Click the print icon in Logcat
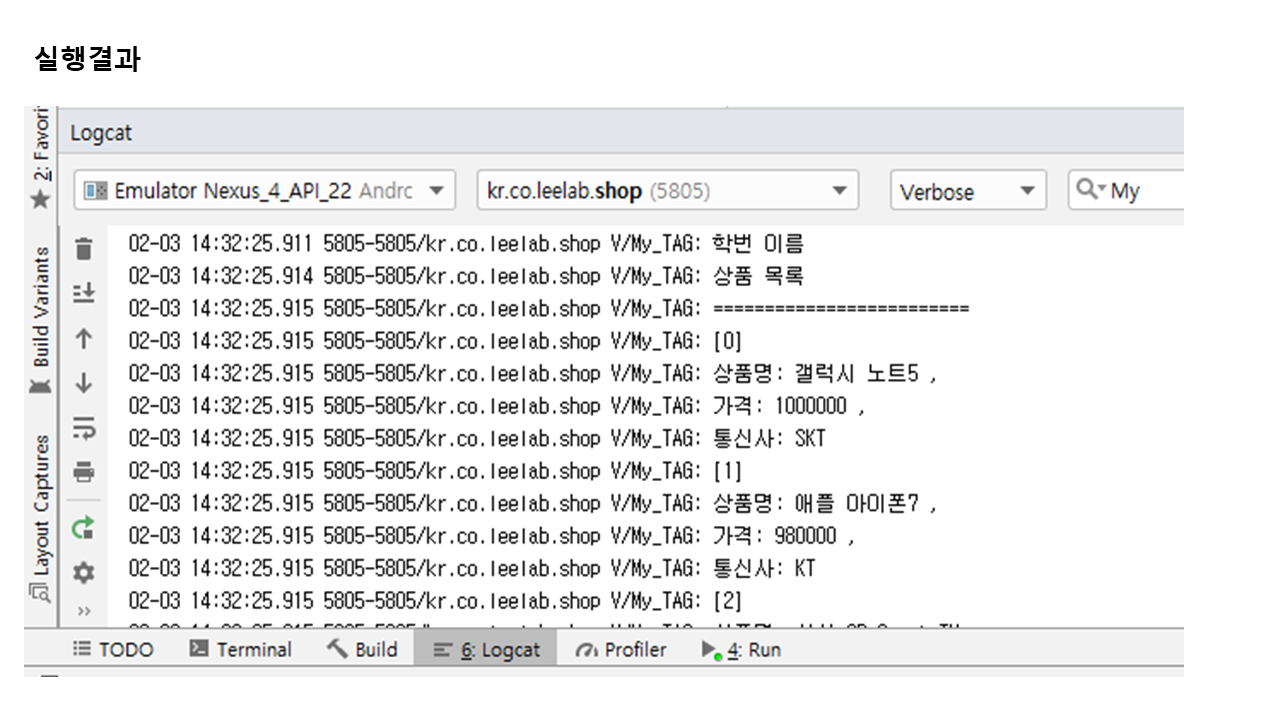The height and width of the screenshot is (720, 1280). coord(84,472)
